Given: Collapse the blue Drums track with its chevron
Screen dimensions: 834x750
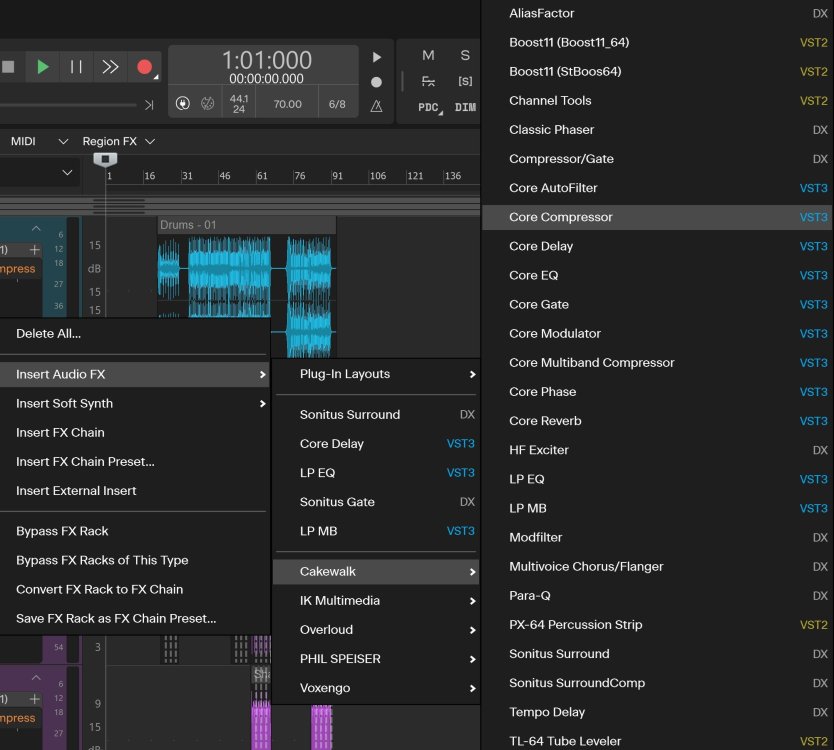Looking at the screenshot, I should (36, 228).
